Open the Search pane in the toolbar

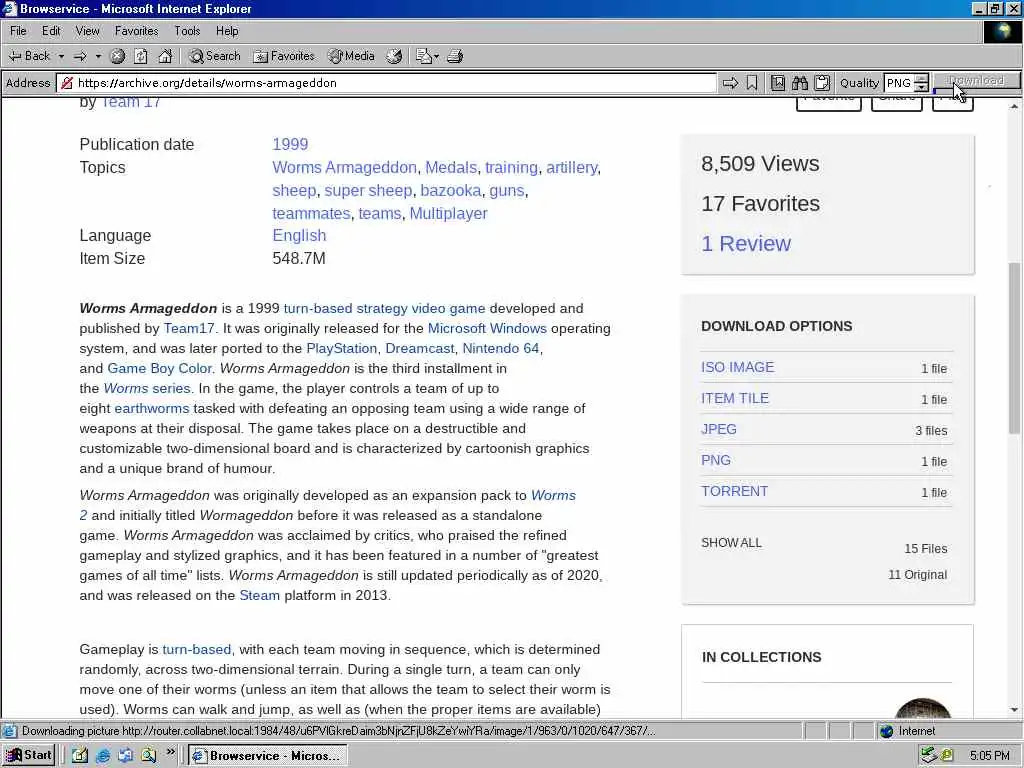(215, 56)
